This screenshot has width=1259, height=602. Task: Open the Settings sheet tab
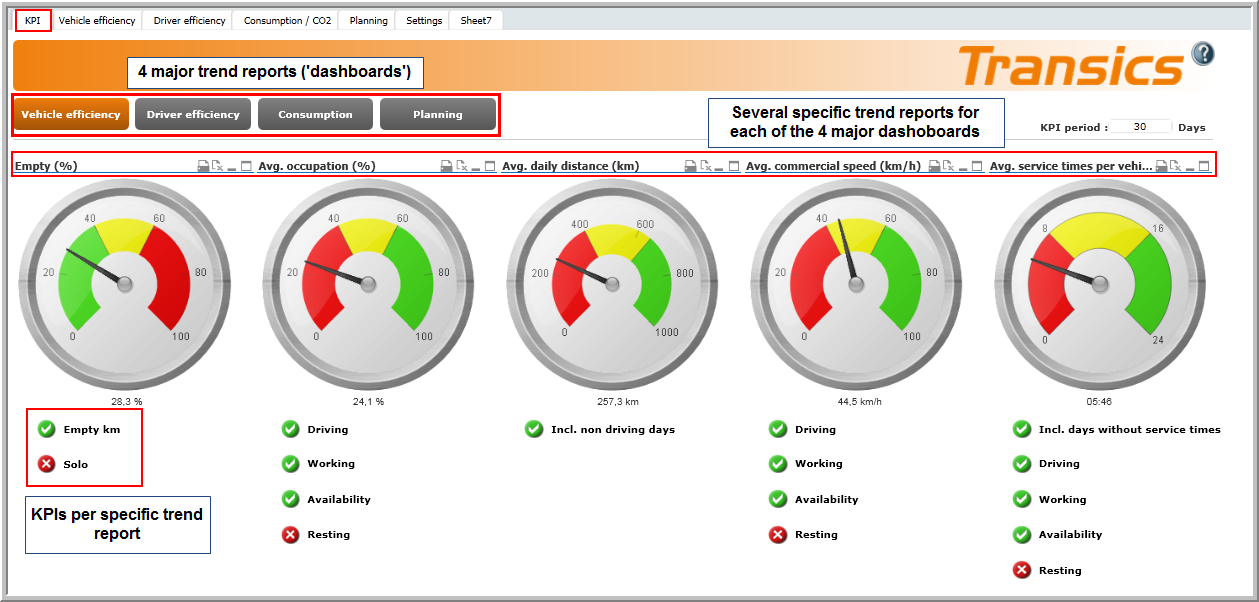tap(424, 20)
